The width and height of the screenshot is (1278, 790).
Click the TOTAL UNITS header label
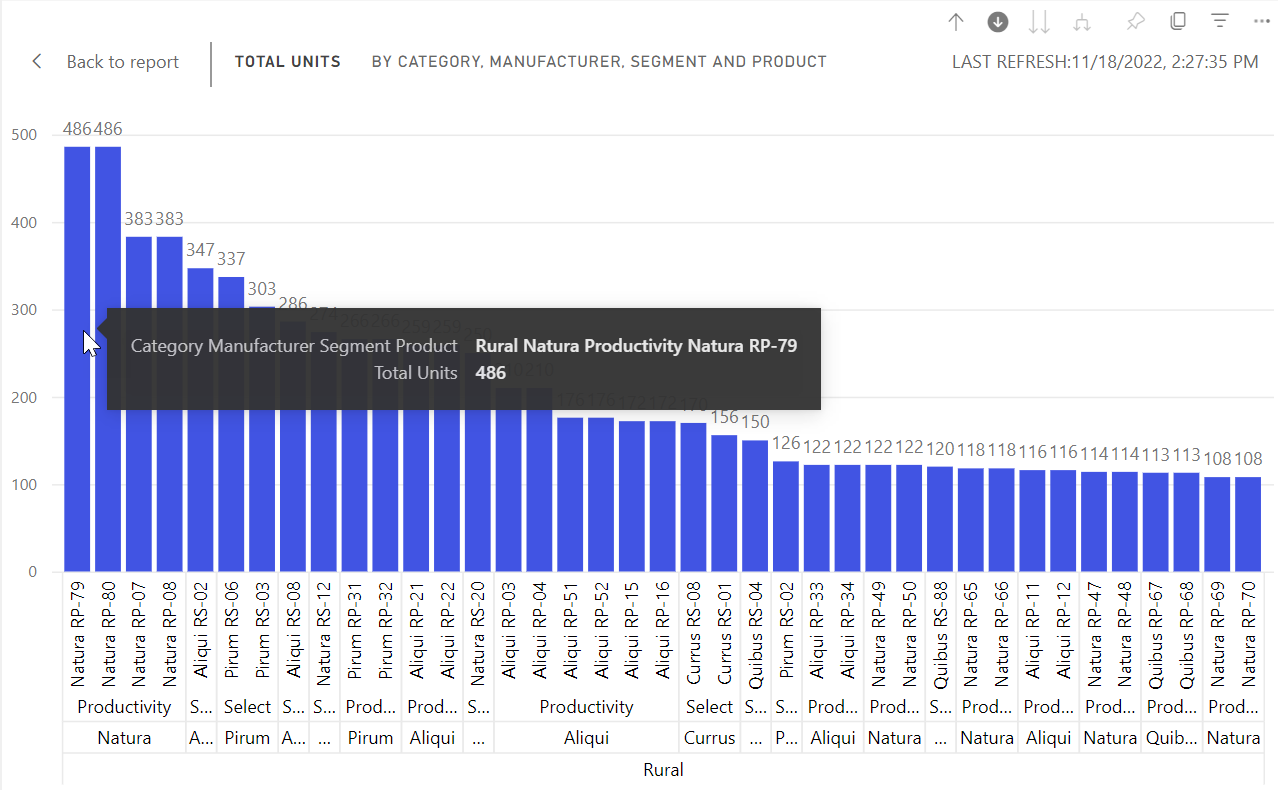(287, 61)
